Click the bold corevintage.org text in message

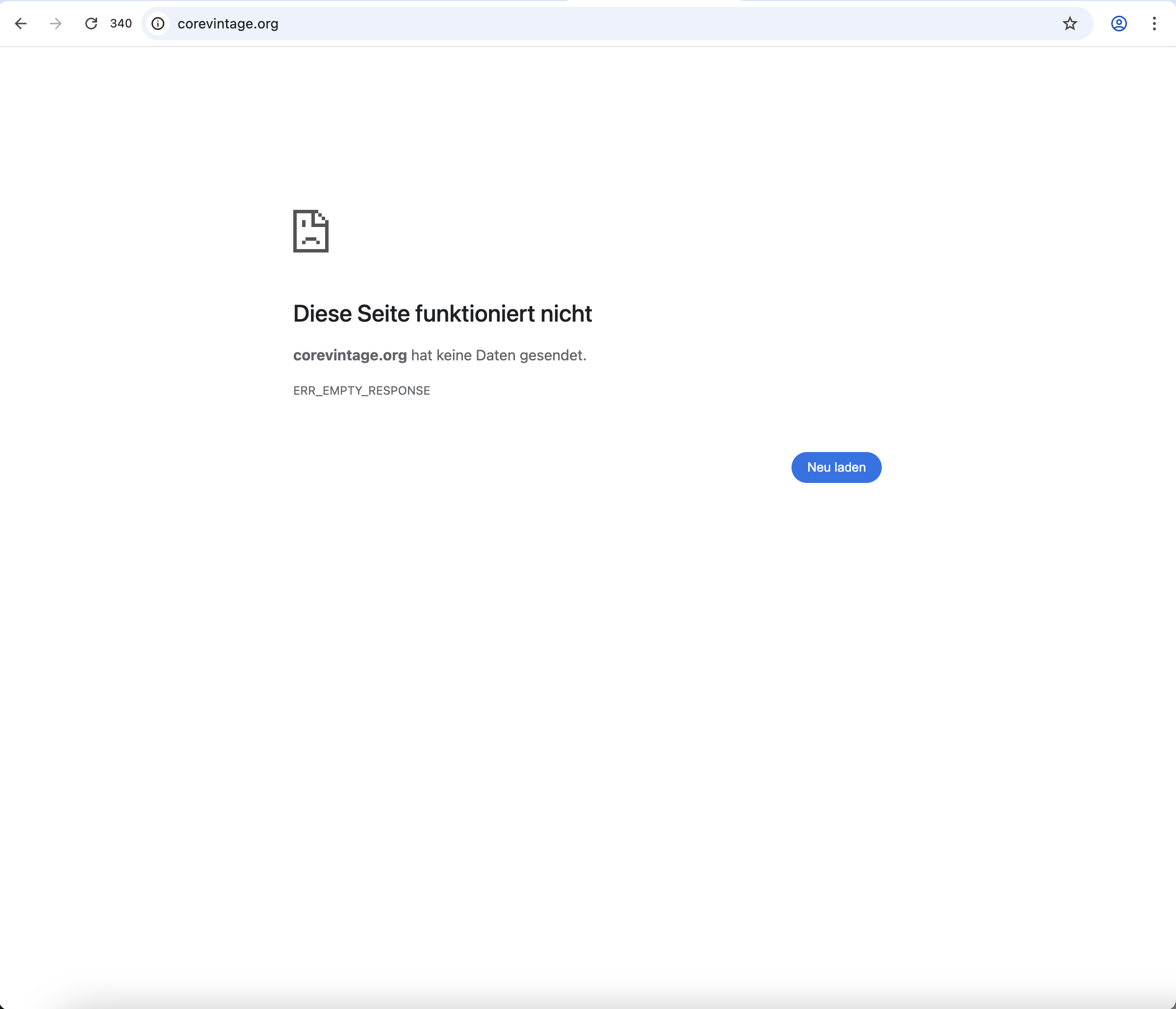(x=350, y=355)
